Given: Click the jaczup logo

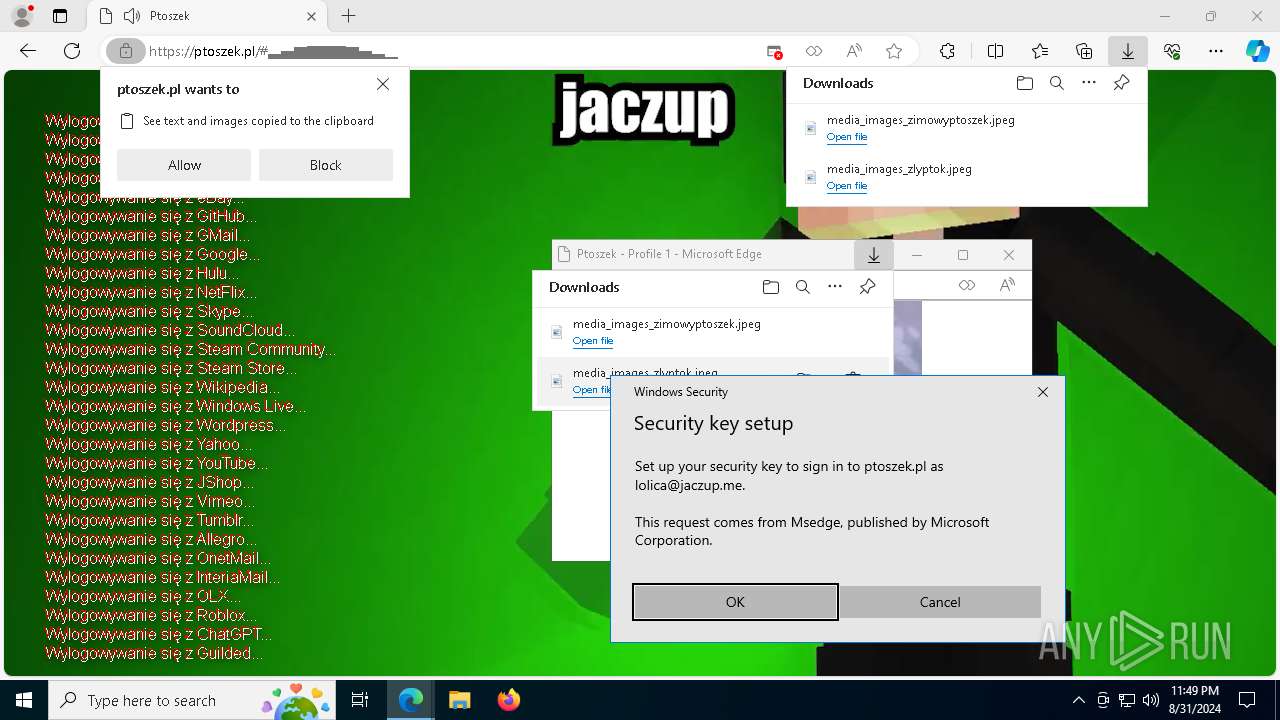Looking at the screenshot, I should click(643, 112).
